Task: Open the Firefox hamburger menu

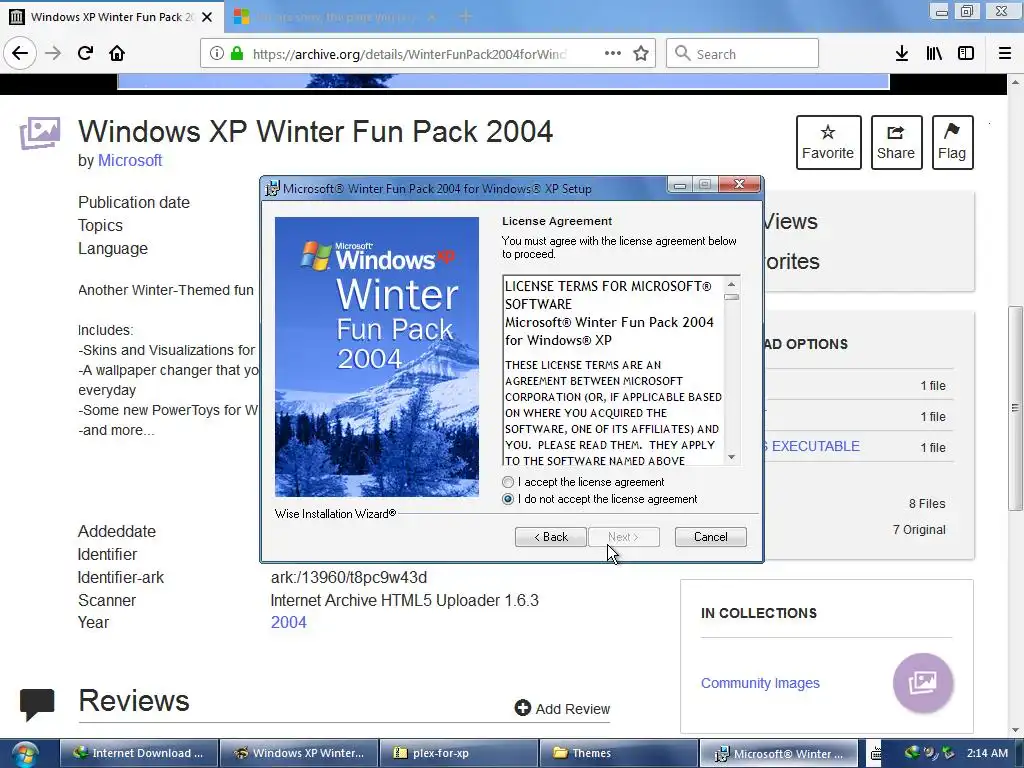Action: [1004, 54]
